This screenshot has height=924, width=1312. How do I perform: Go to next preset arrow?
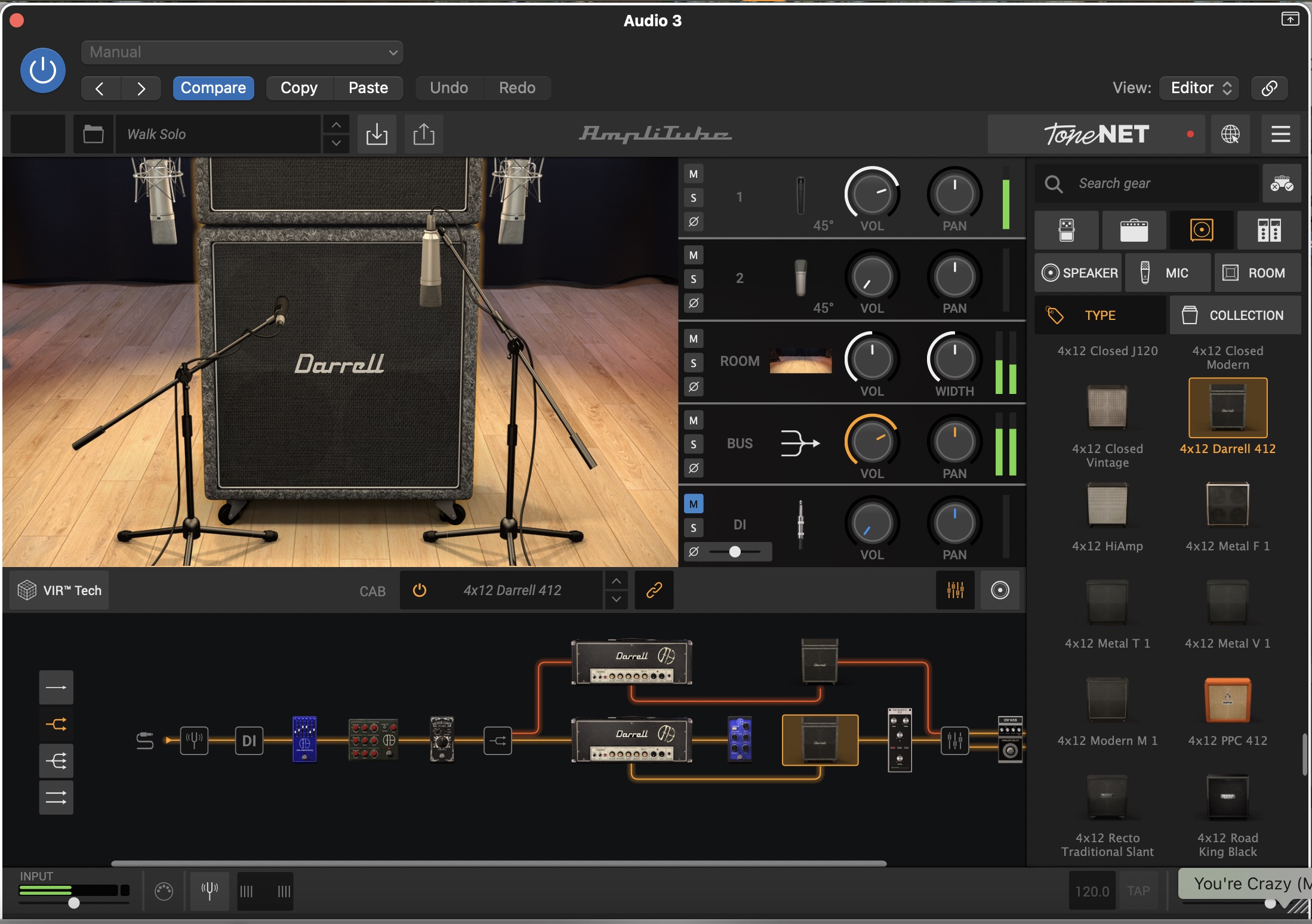click(x=141, y=88)
